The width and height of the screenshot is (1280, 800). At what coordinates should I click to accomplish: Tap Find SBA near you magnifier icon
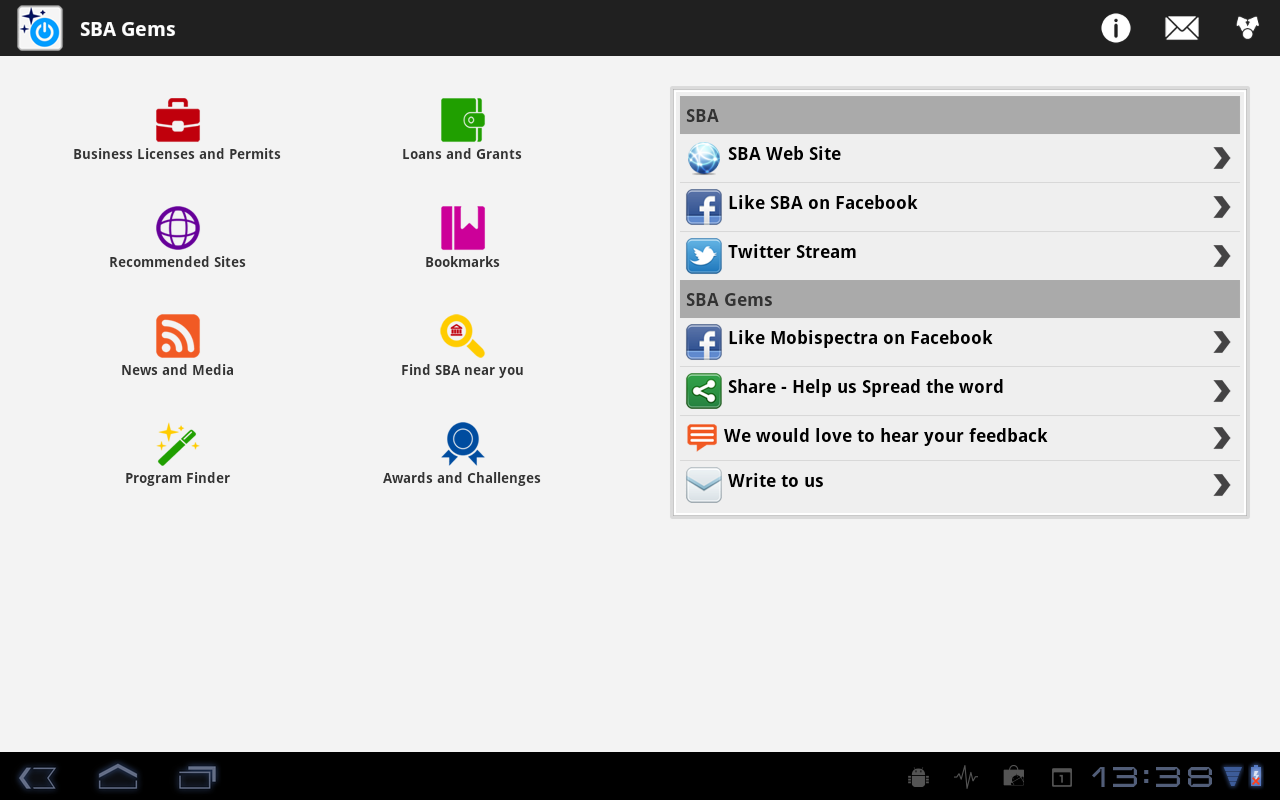point(463,336)
